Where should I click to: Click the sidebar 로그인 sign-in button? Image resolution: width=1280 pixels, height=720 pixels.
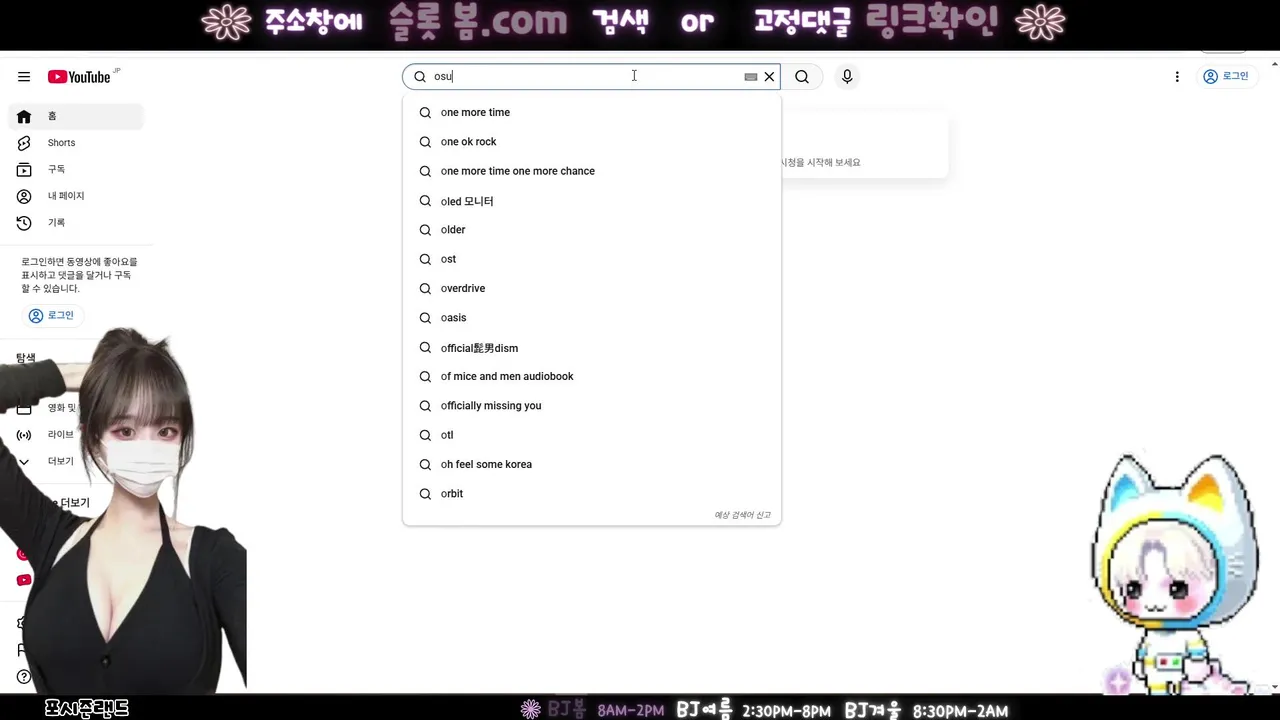(52, 315)
